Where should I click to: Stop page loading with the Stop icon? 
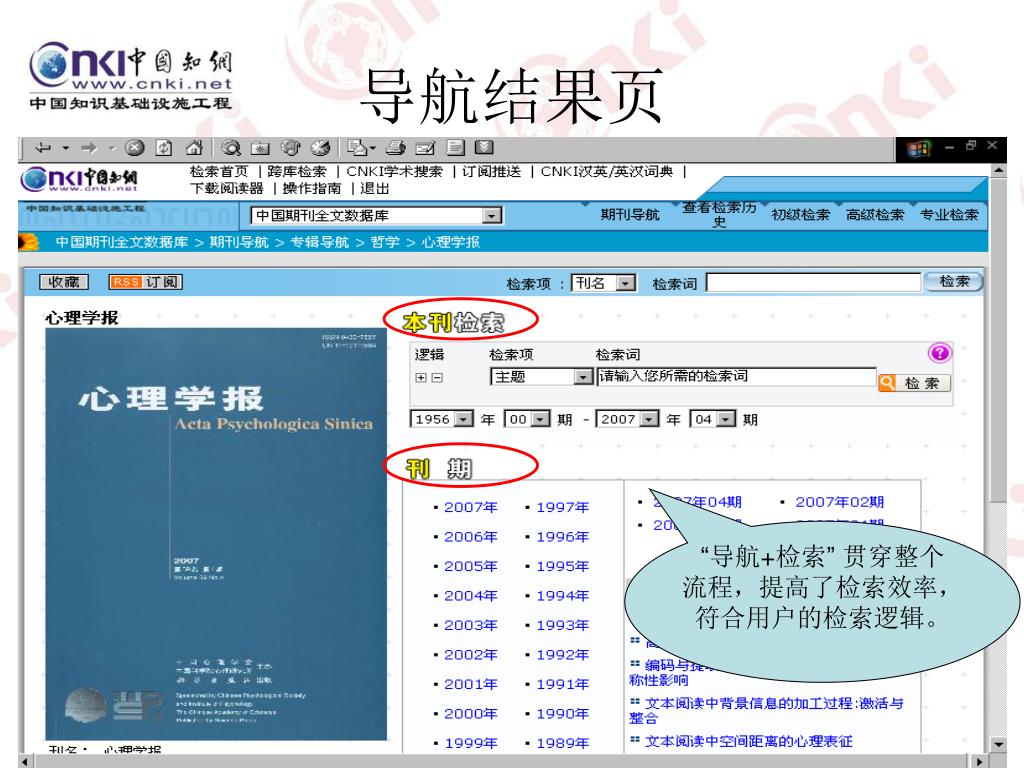[135, 148]
